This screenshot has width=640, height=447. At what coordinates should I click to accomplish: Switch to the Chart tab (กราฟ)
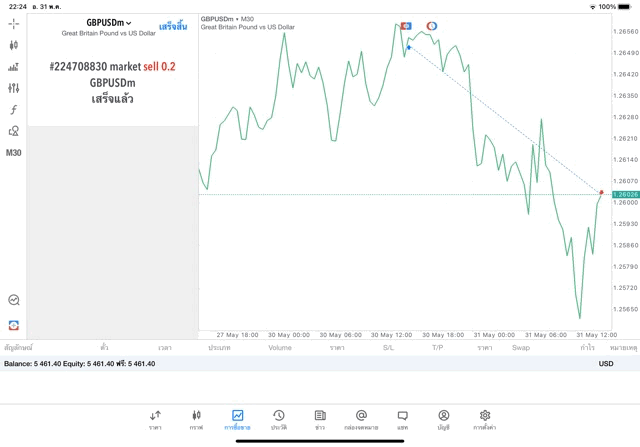(x=196, y=419)
